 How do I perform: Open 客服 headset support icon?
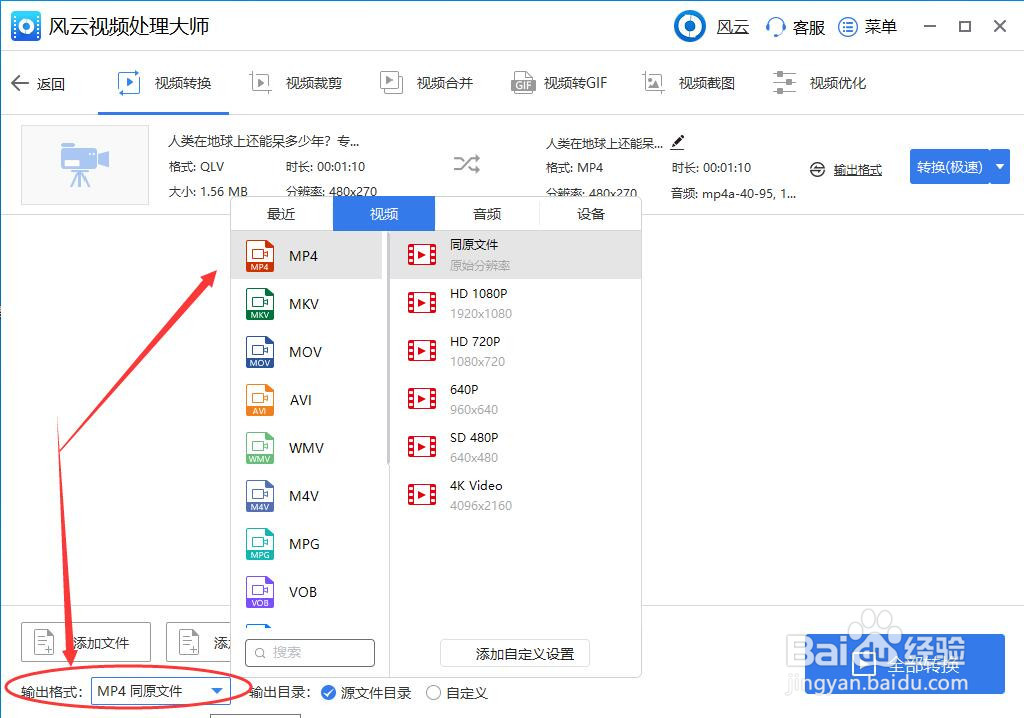tap(775, 27)
